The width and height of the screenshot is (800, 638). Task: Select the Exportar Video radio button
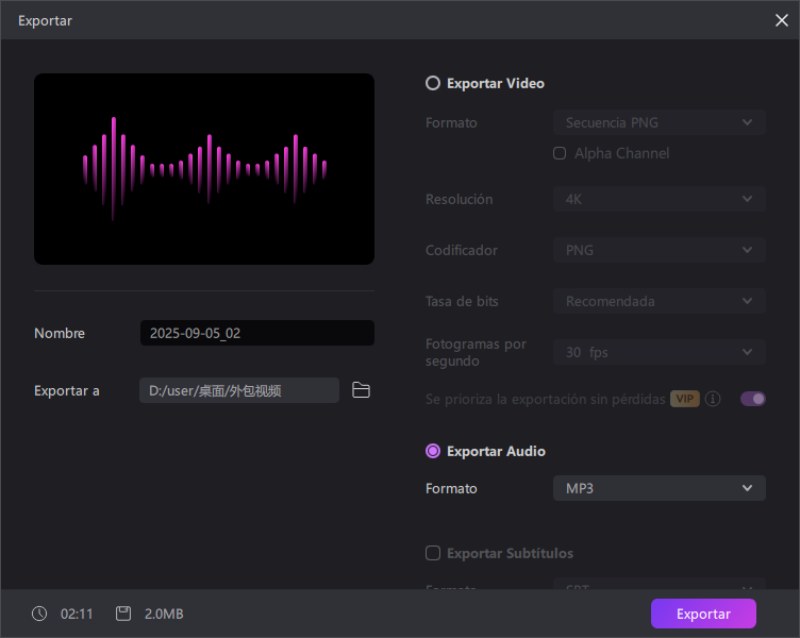pos(433,83)
